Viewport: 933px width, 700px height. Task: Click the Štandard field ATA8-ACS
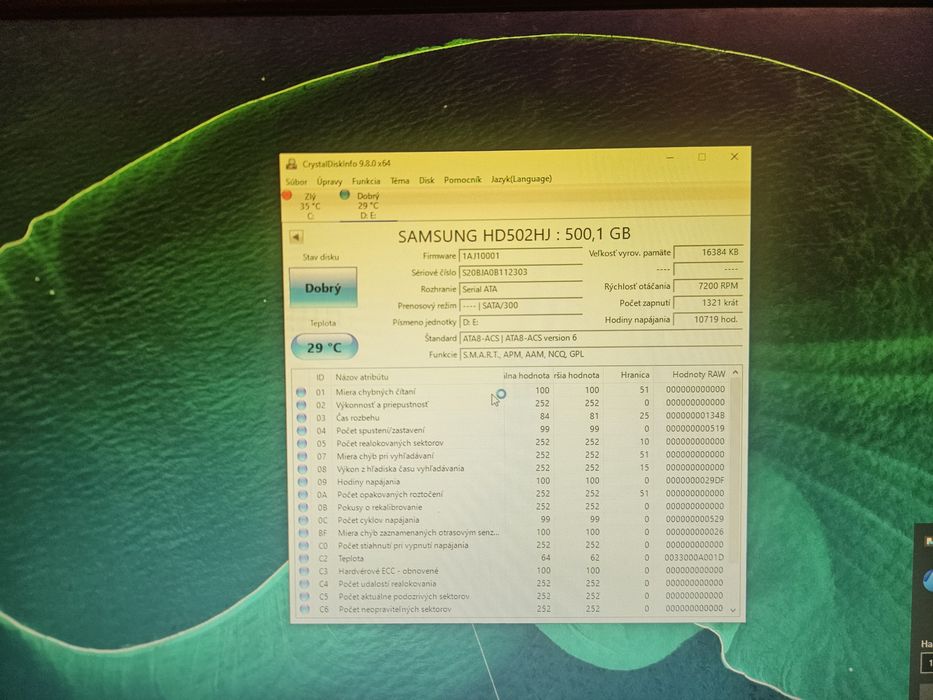coord(601,338)
